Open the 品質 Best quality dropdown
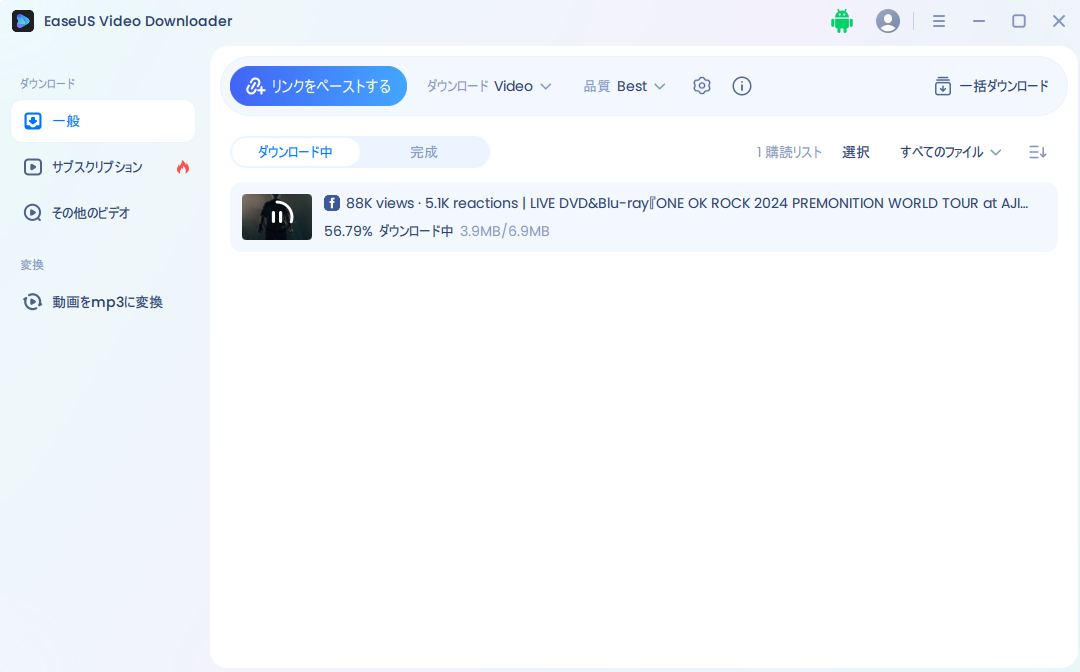The image size is (1080, 672). point(624,86)
